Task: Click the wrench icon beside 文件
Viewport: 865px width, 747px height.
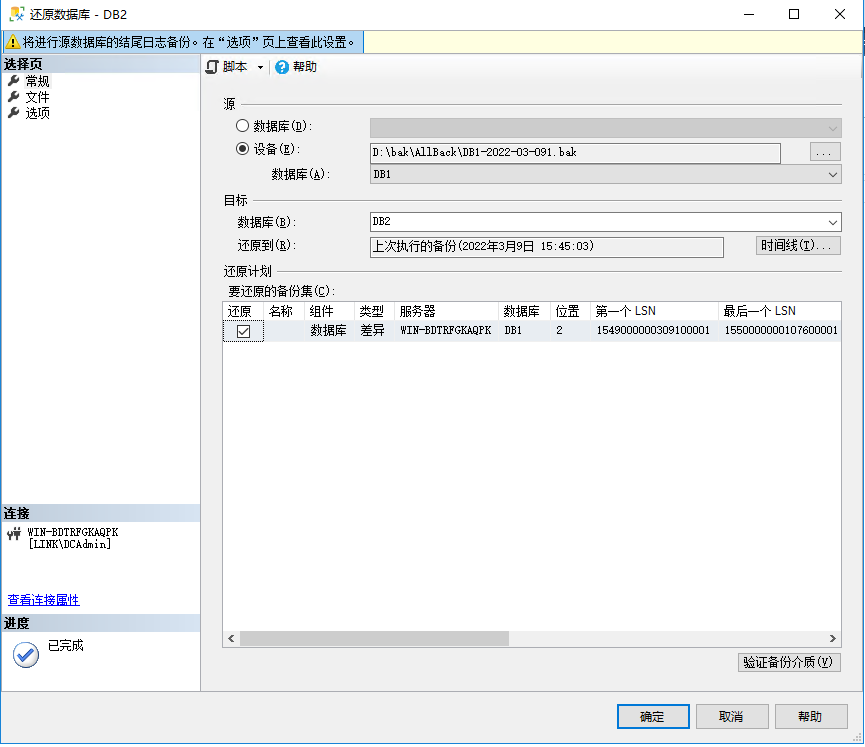Action: (x=13, y=97)
